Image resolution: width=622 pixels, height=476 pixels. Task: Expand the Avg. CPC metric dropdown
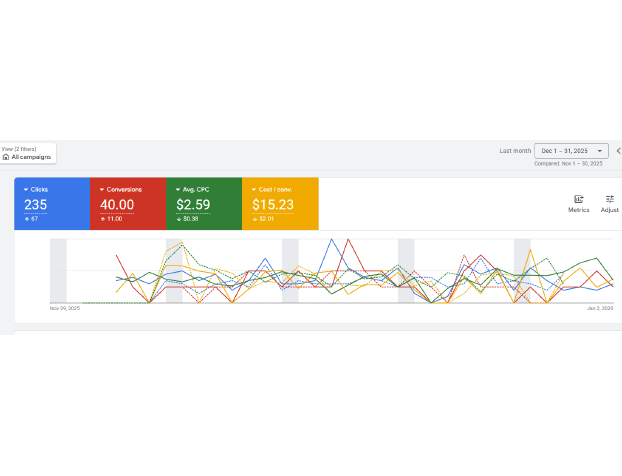[178, 189]
